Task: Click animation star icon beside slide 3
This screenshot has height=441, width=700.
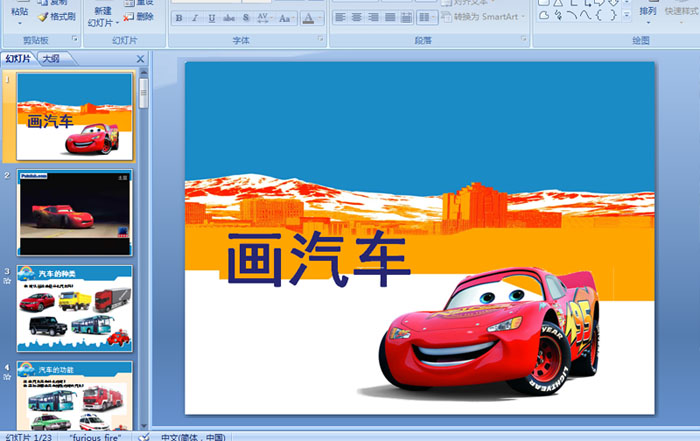Action: [x=7, y=281]
